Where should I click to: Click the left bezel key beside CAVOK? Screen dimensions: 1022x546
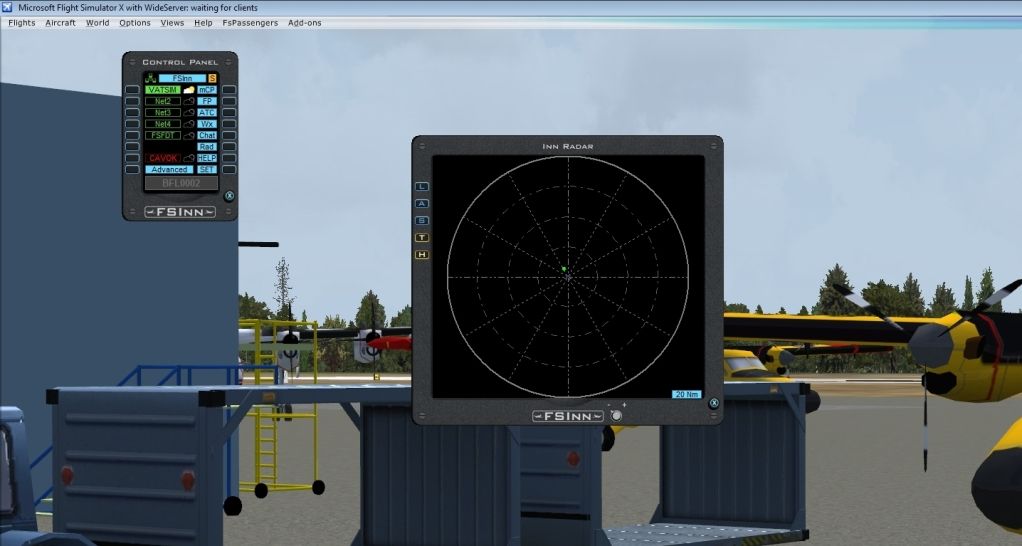pyautogui.click(x=132, y=158)
